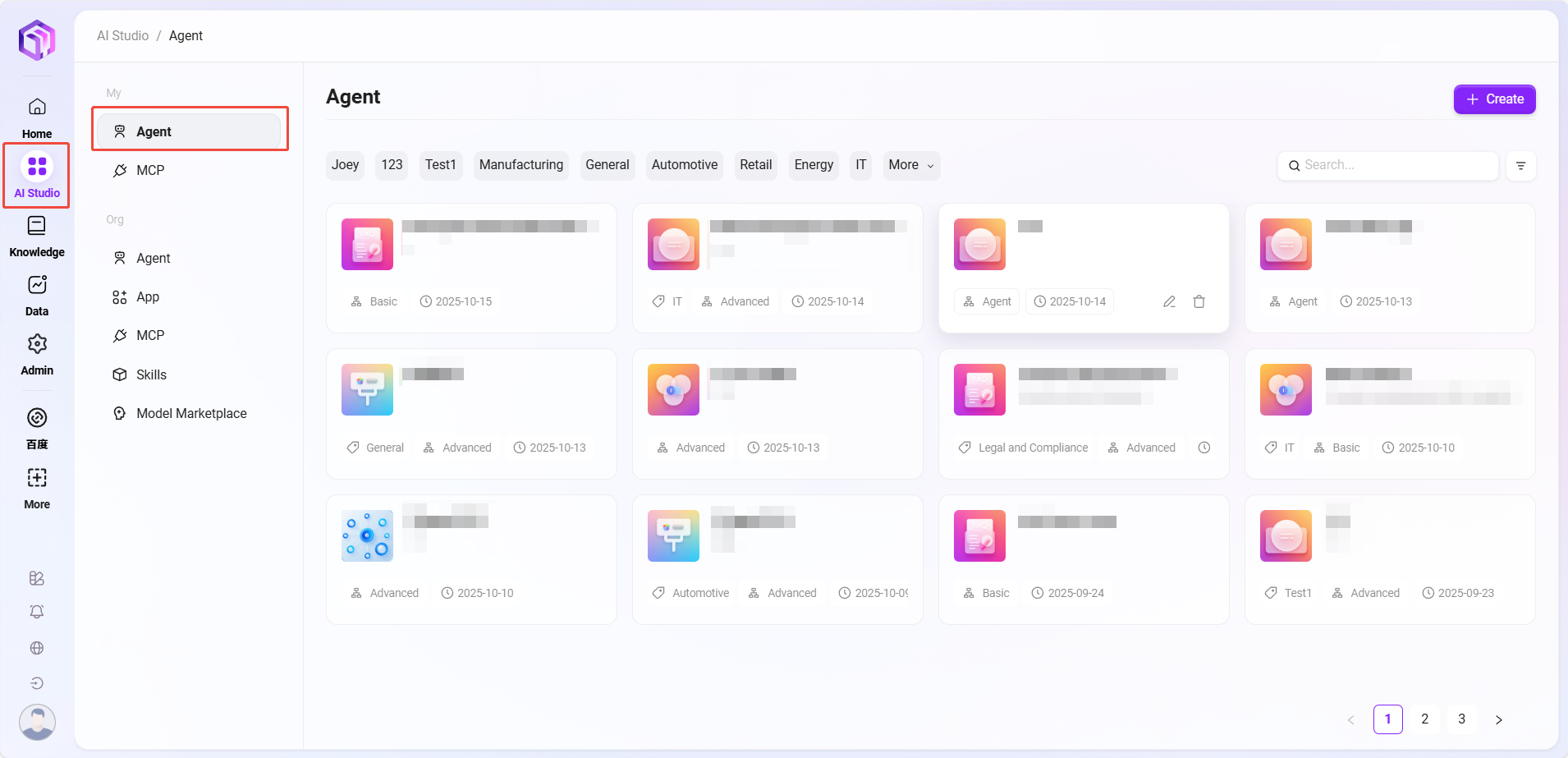Go to next page using right chevron

[x=1498, y=719]
